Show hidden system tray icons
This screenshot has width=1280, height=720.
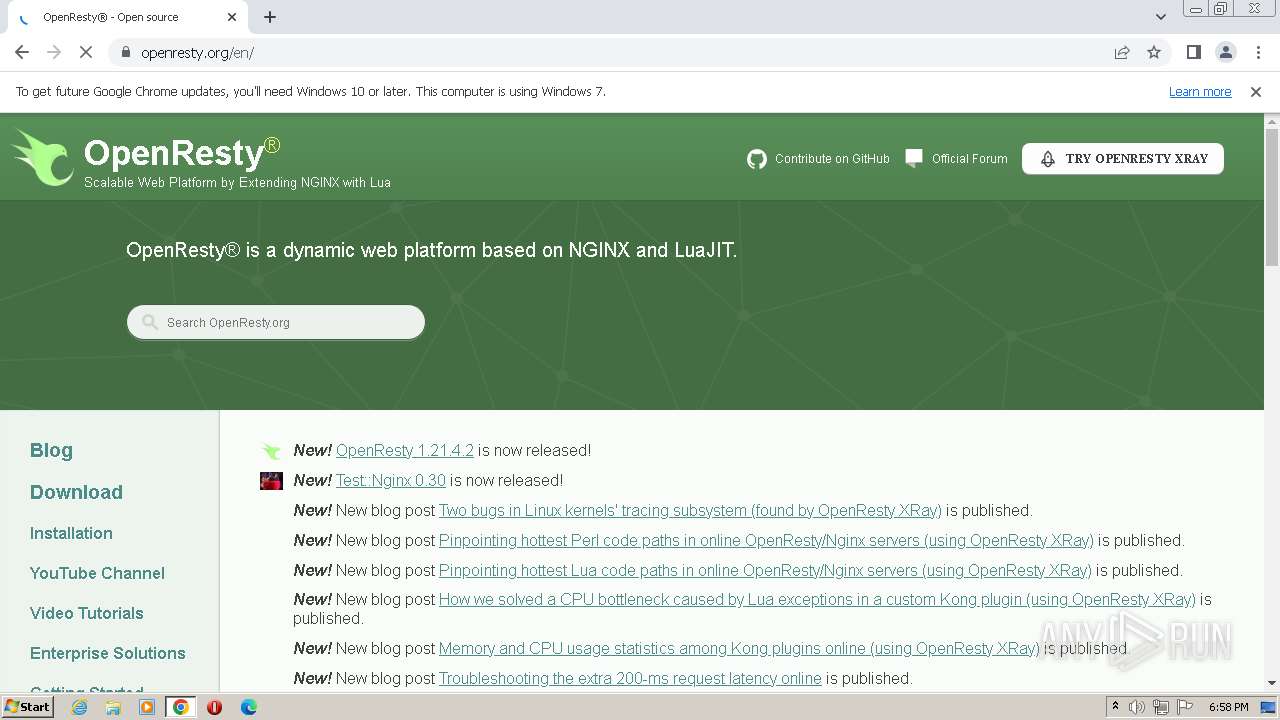[1115, 707]
